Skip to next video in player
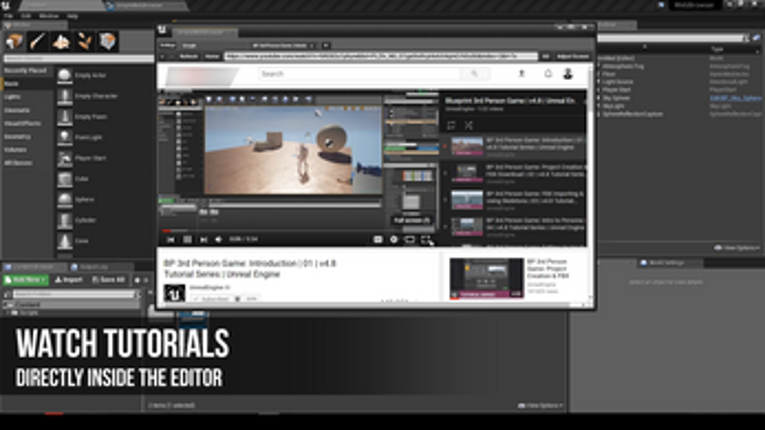This screenshot has width=765, height=430. [x=203, y=240]
